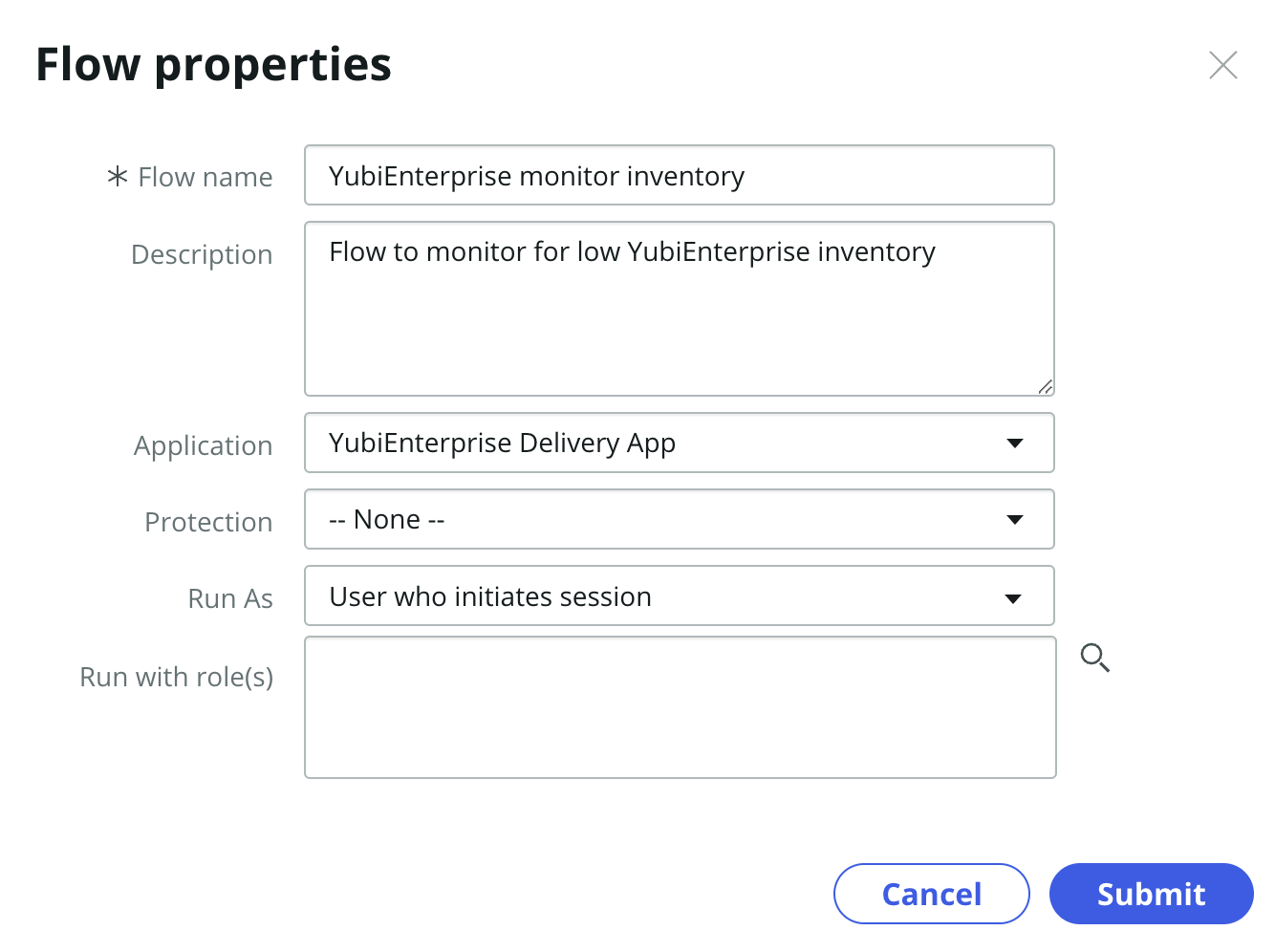
Task: Click into the Run with role(s) box
Action: 681,707
